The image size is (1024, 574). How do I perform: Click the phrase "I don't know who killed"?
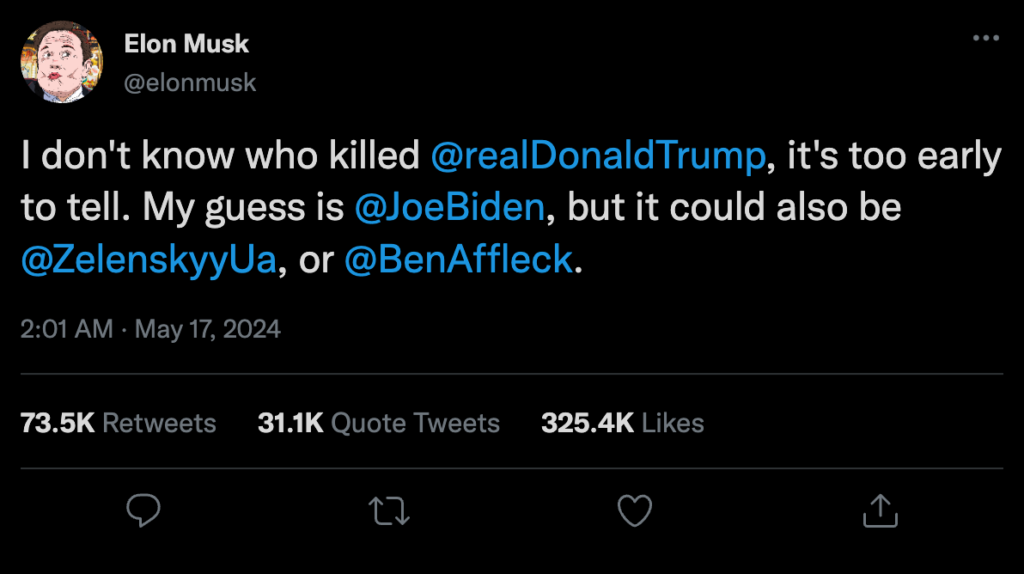(220, 155)
